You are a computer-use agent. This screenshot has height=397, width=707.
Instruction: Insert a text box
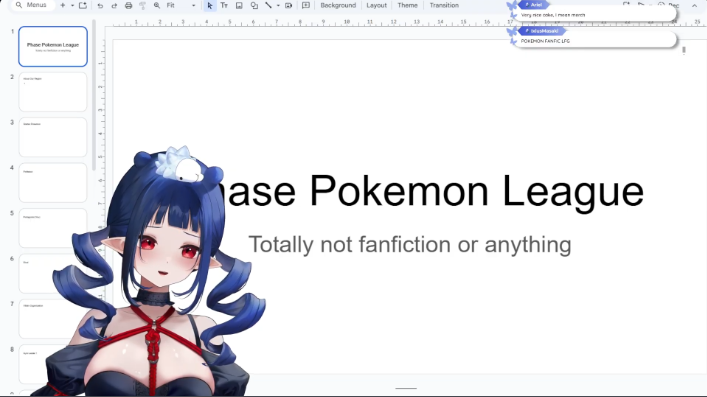224,5
